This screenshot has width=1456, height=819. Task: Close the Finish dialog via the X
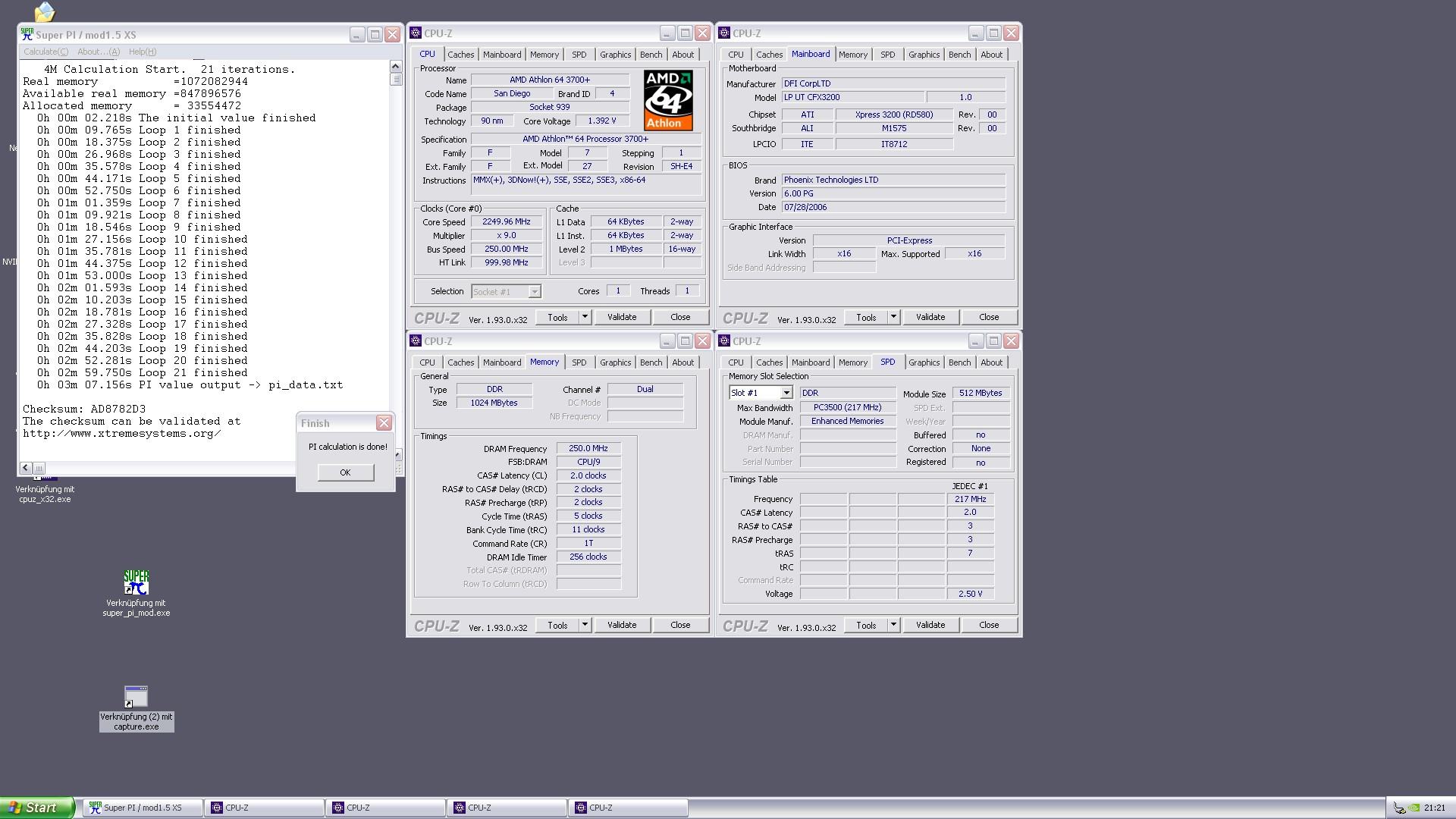(384, 423)
